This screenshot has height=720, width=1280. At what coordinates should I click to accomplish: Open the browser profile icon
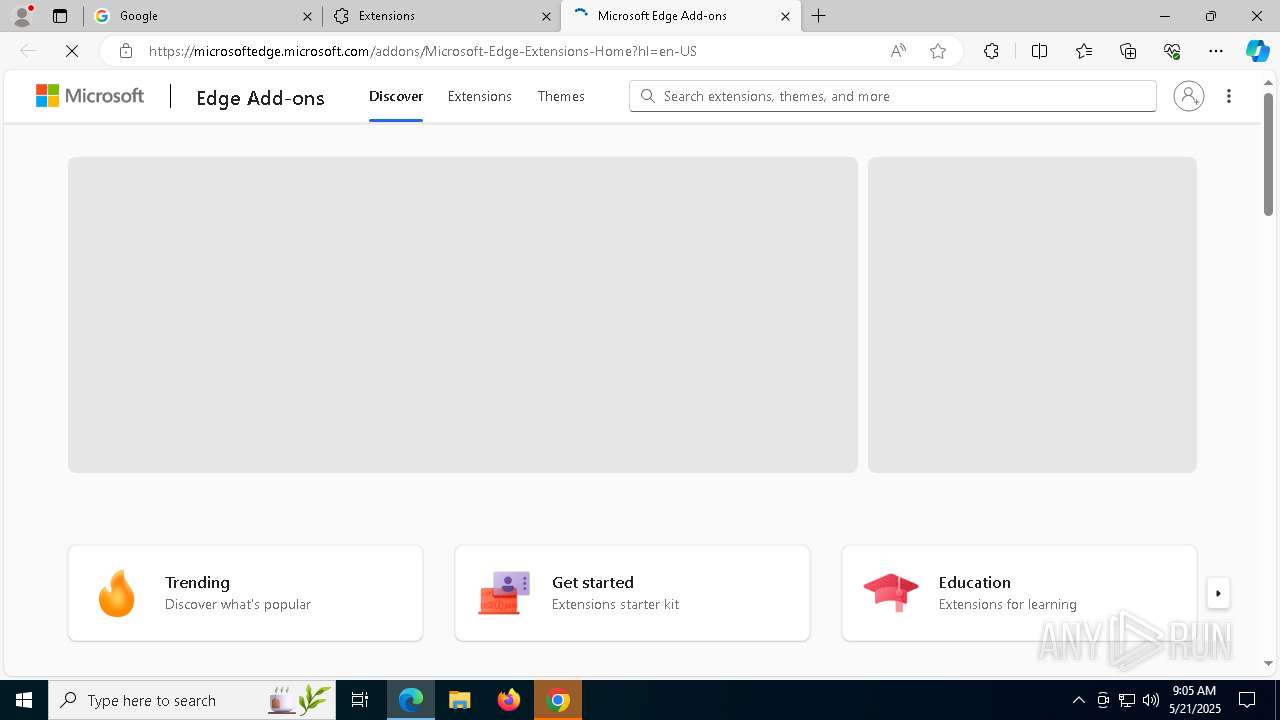pos(21,15)
